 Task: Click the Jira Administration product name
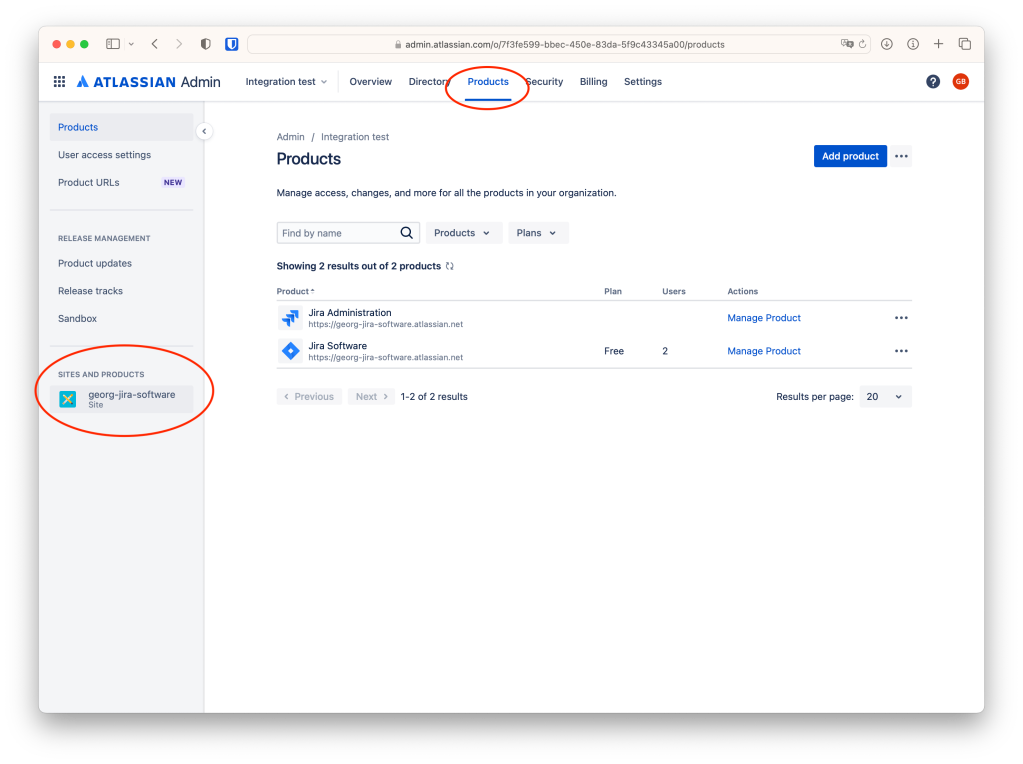click(x=350, y=313)
